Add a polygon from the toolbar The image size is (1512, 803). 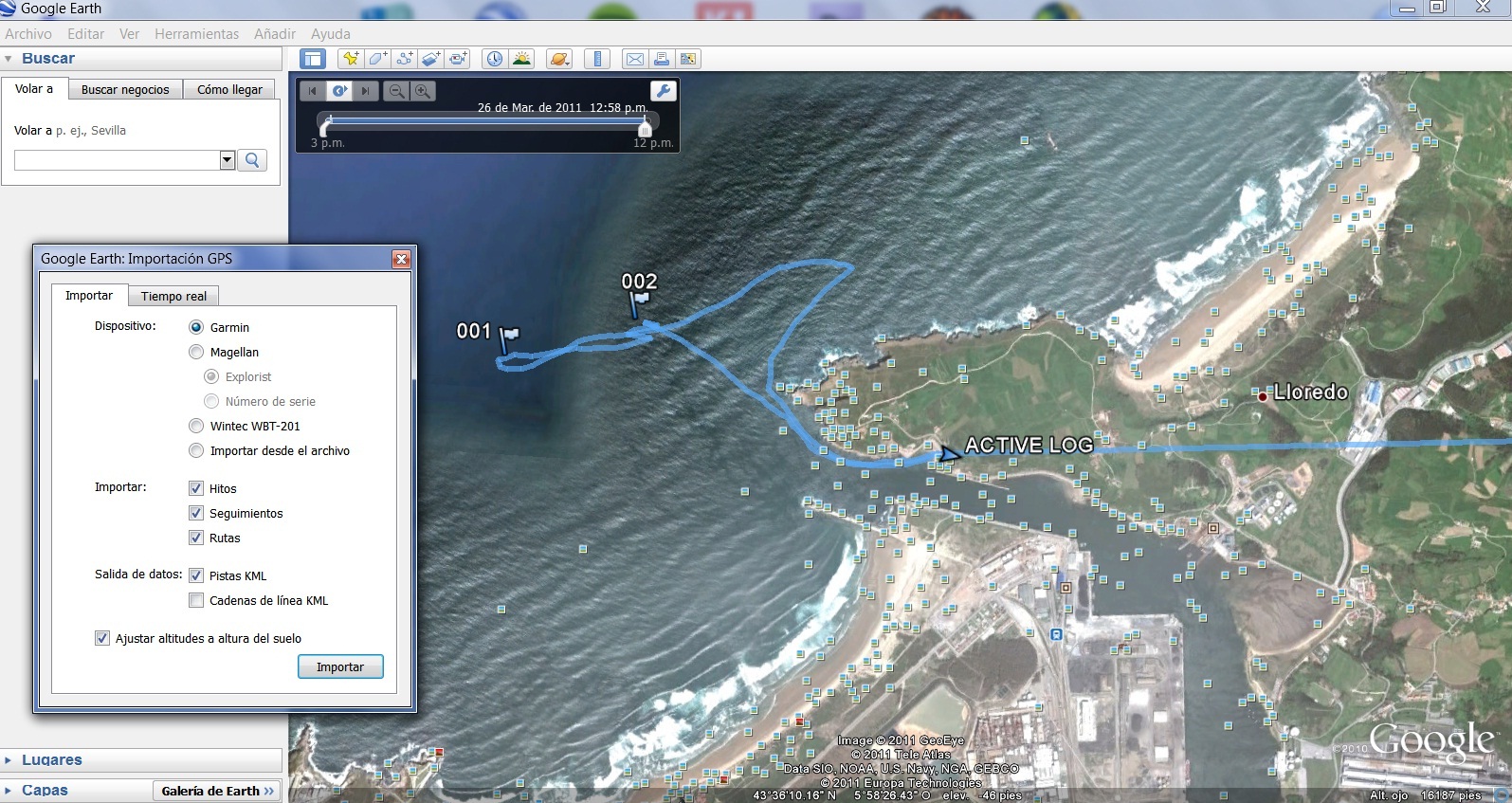377,59
